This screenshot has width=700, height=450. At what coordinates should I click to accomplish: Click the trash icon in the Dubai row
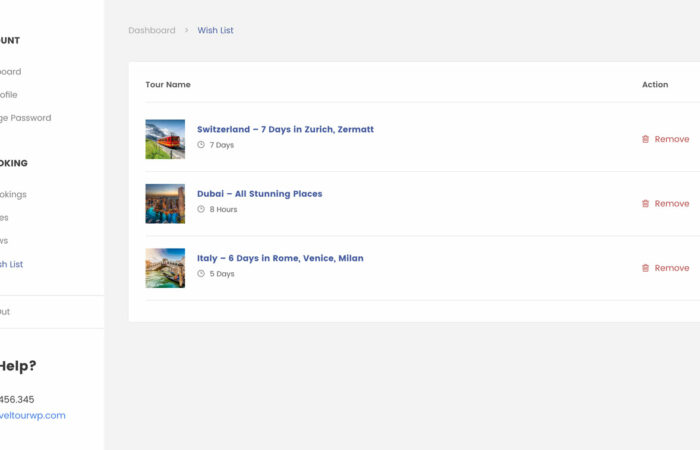click(x=645, y=203)
